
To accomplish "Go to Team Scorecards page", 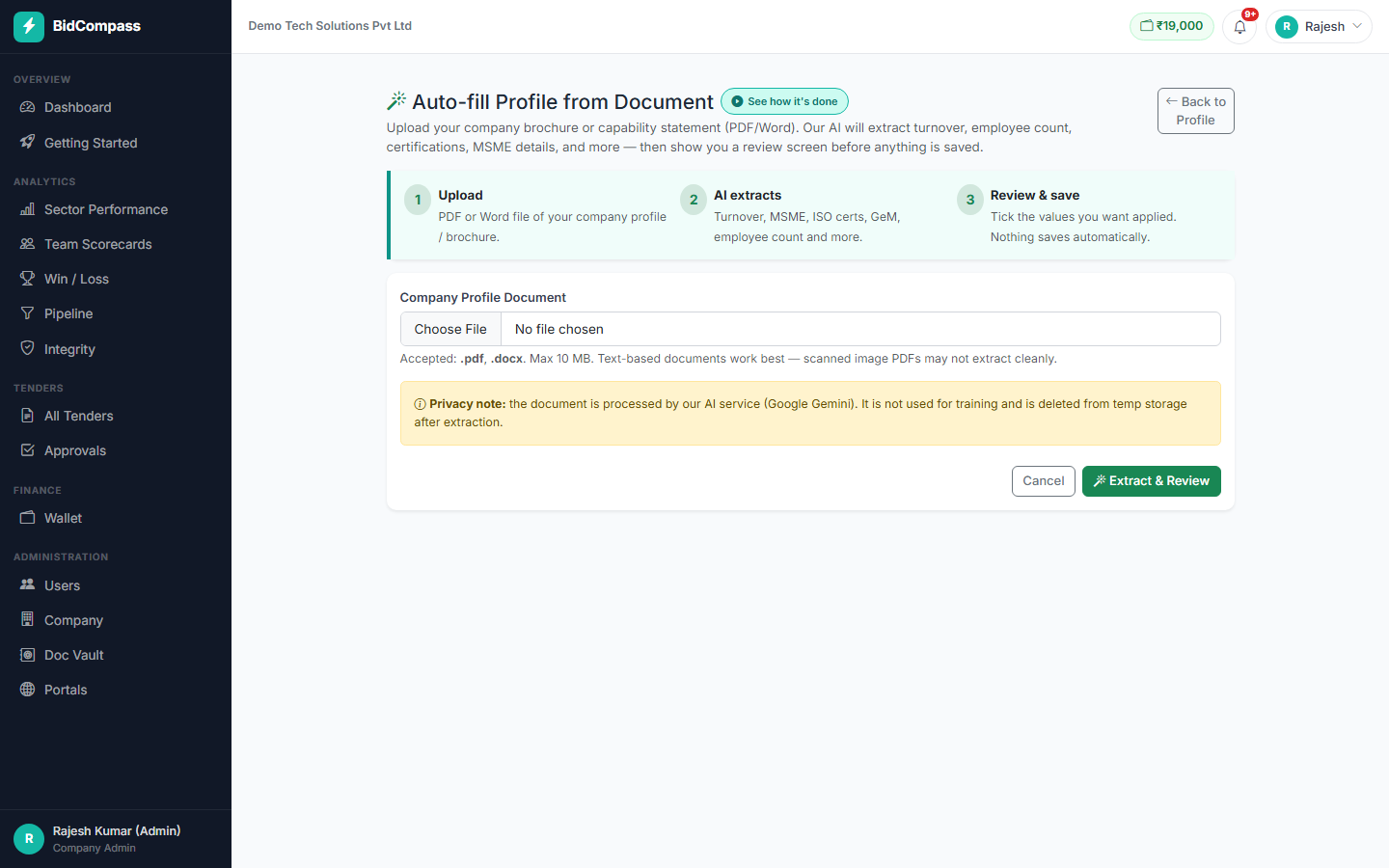I will (x=116, y=244).
